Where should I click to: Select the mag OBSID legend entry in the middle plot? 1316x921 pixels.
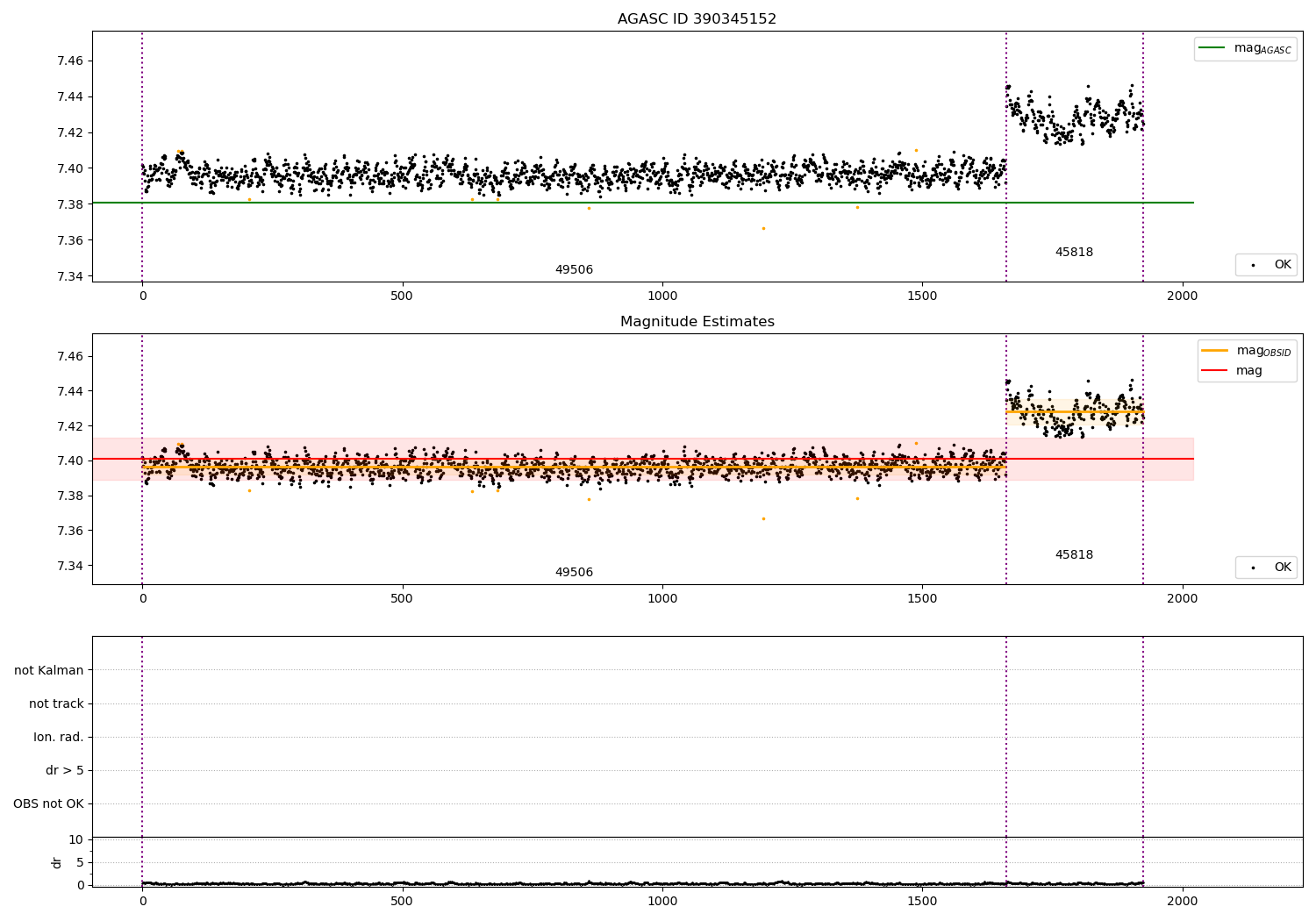(x=1247, y=351)
